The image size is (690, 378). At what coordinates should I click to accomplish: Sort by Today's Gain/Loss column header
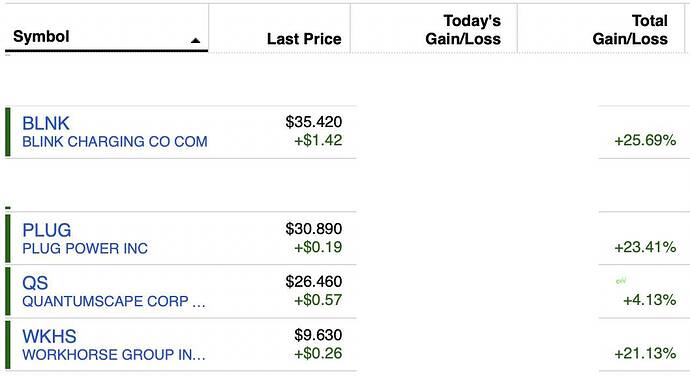[x=463, y=29]
